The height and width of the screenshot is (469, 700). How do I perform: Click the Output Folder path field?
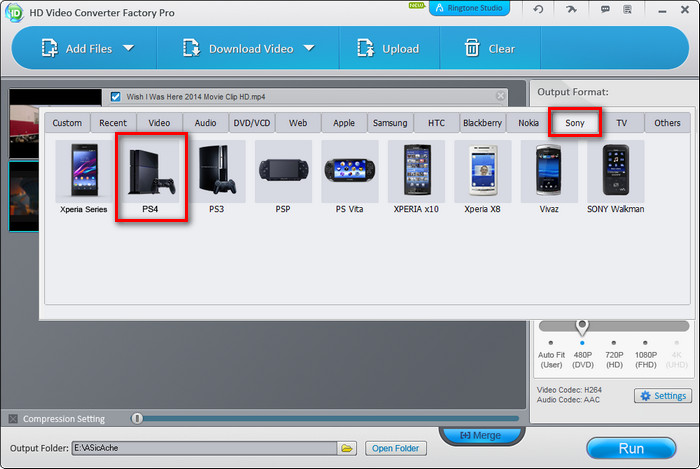[205, 448]
